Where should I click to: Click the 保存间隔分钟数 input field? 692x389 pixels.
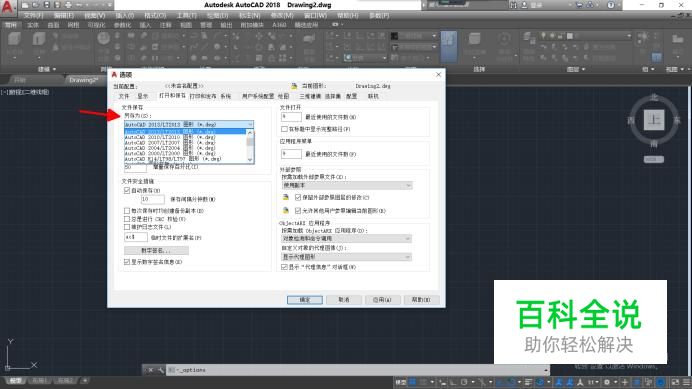click(x=152, y=199)
